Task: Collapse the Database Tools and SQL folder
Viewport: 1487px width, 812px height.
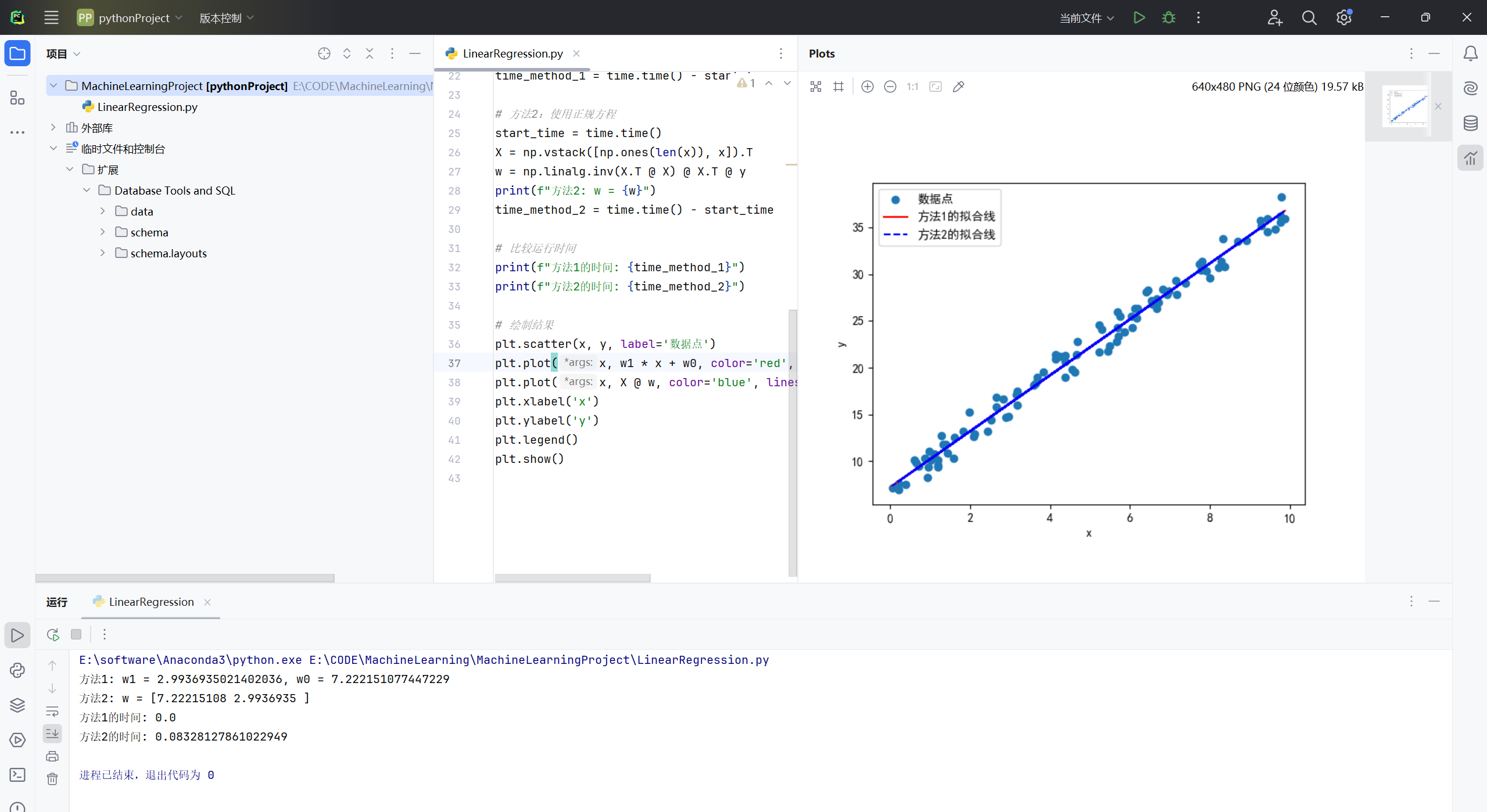Action: 87,190
